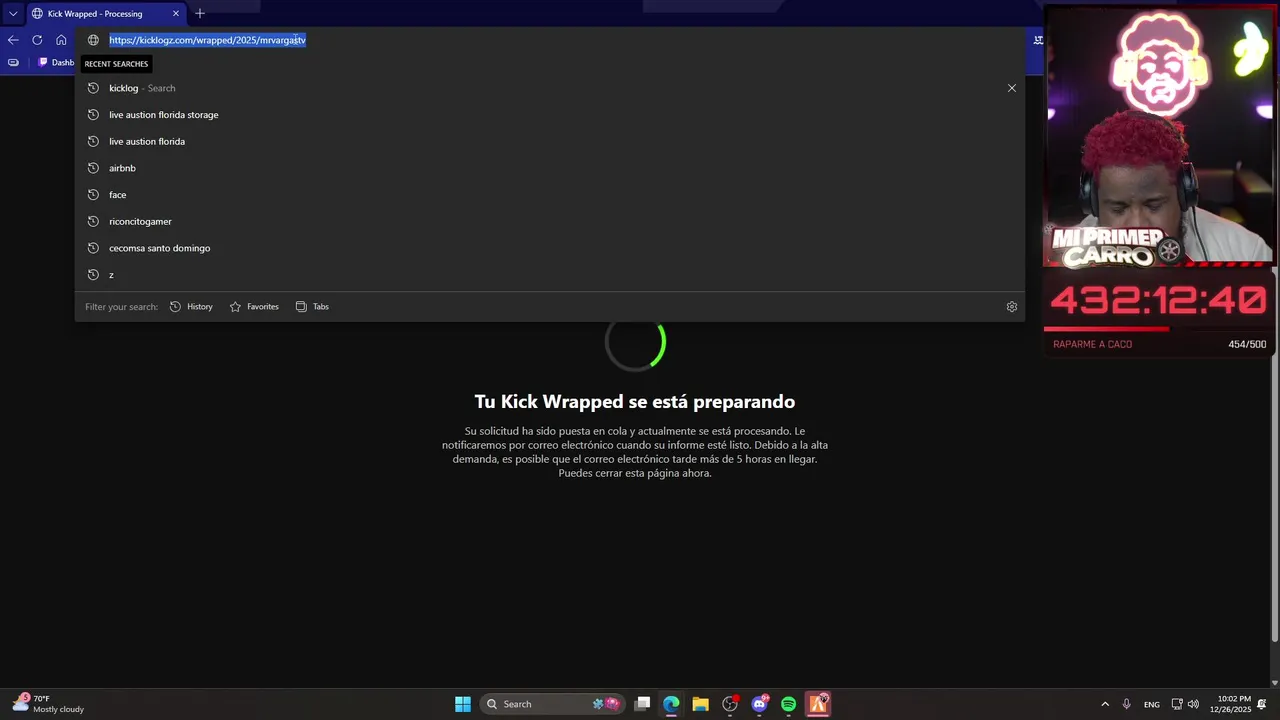Select the 'face' recent search
Screen dimensions: 1280x720
[x=550, y=195]
